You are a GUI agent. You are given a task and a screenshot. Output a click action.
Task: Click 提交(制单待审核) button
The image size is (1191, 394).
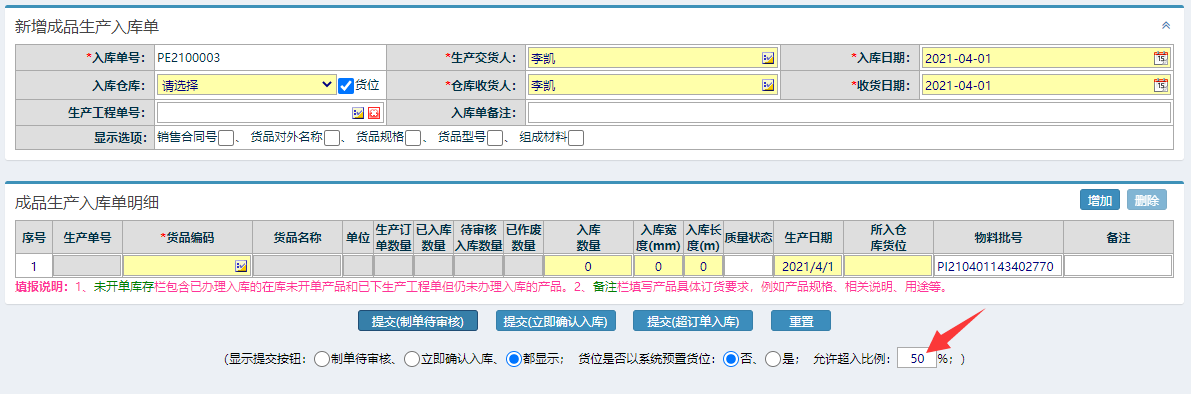tap(418, 321)
